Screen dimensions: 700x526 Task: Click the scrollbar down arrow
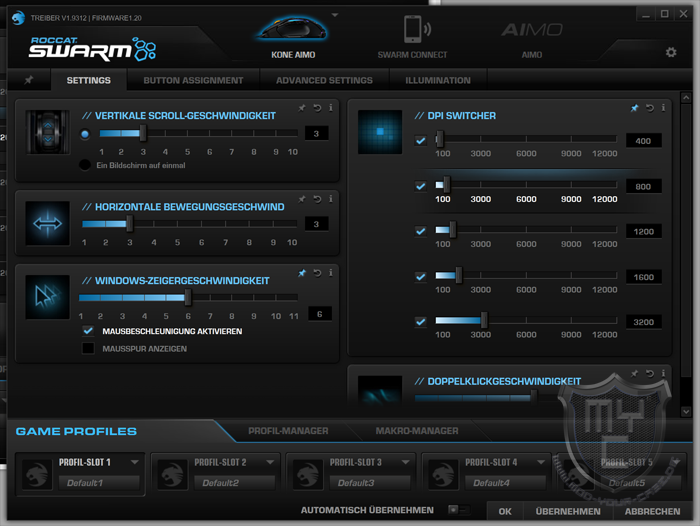(686, 412)
